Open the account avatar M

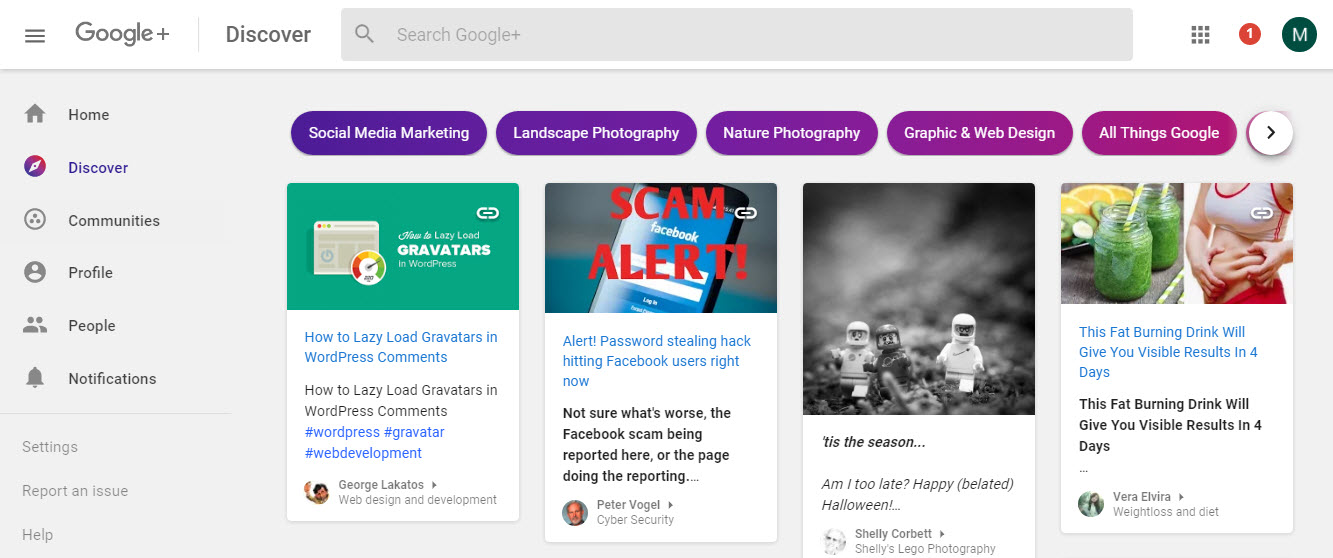[1299, 35]
